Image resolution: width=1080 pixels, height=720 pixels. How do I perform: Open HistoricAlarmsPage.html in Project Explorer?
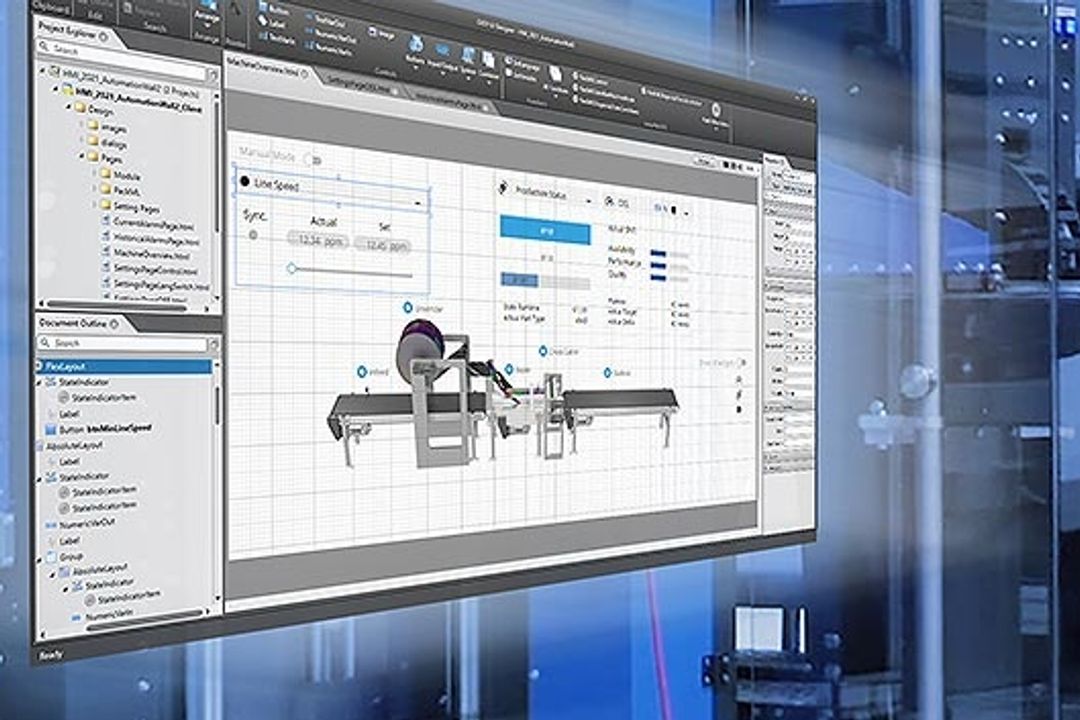pyautogui.click(x=150, y=239)
